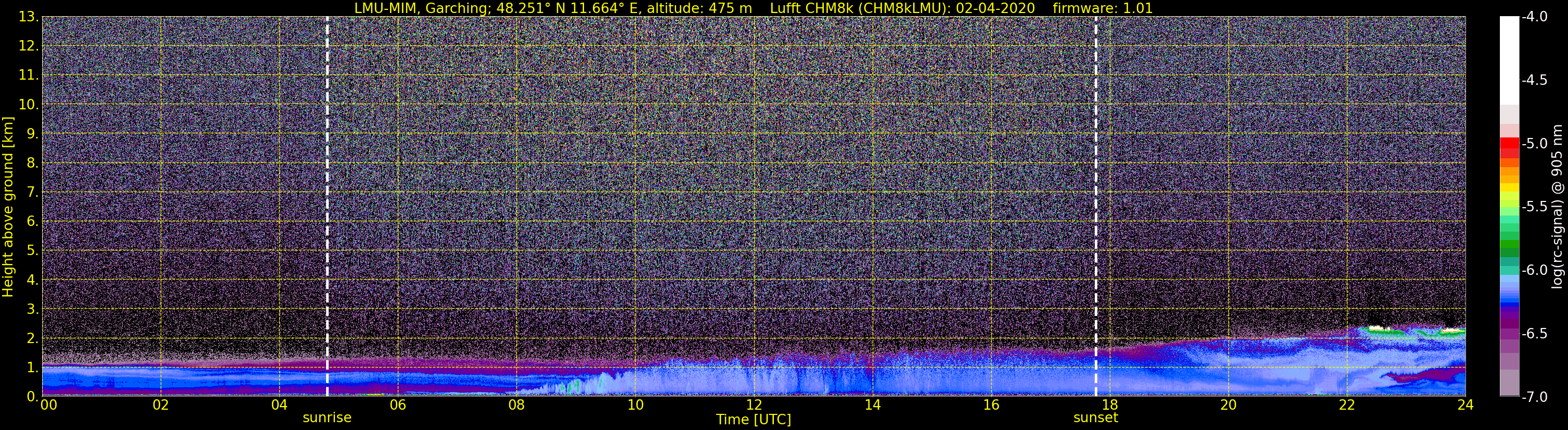The image size is (1568, 430).
Task: Click the white dashed sunrise line
Action: click(x=328, y=206)
